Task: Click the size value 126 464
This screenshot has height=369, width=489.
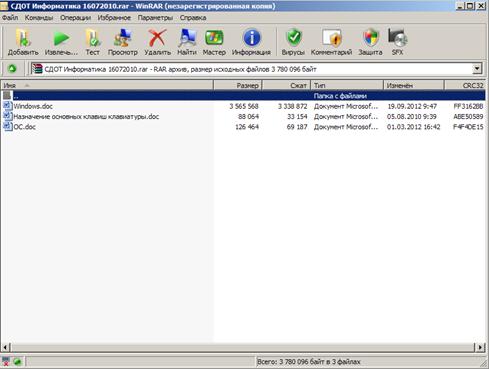Action: click(x=247, y=127)
